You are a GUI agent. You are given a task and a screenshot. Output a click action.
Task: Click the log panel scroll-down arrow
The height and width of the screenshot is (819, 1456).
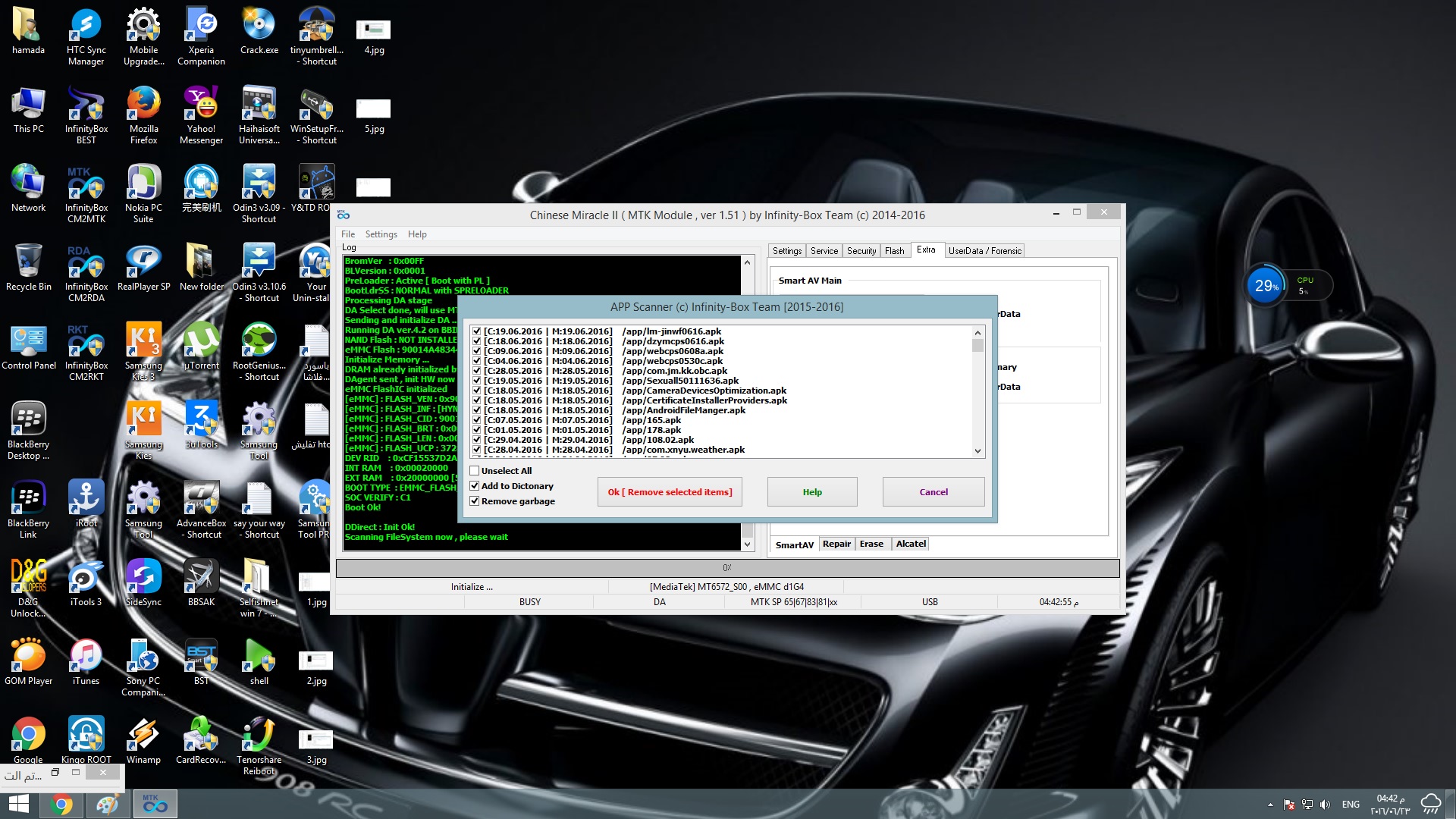coord(747,544)
